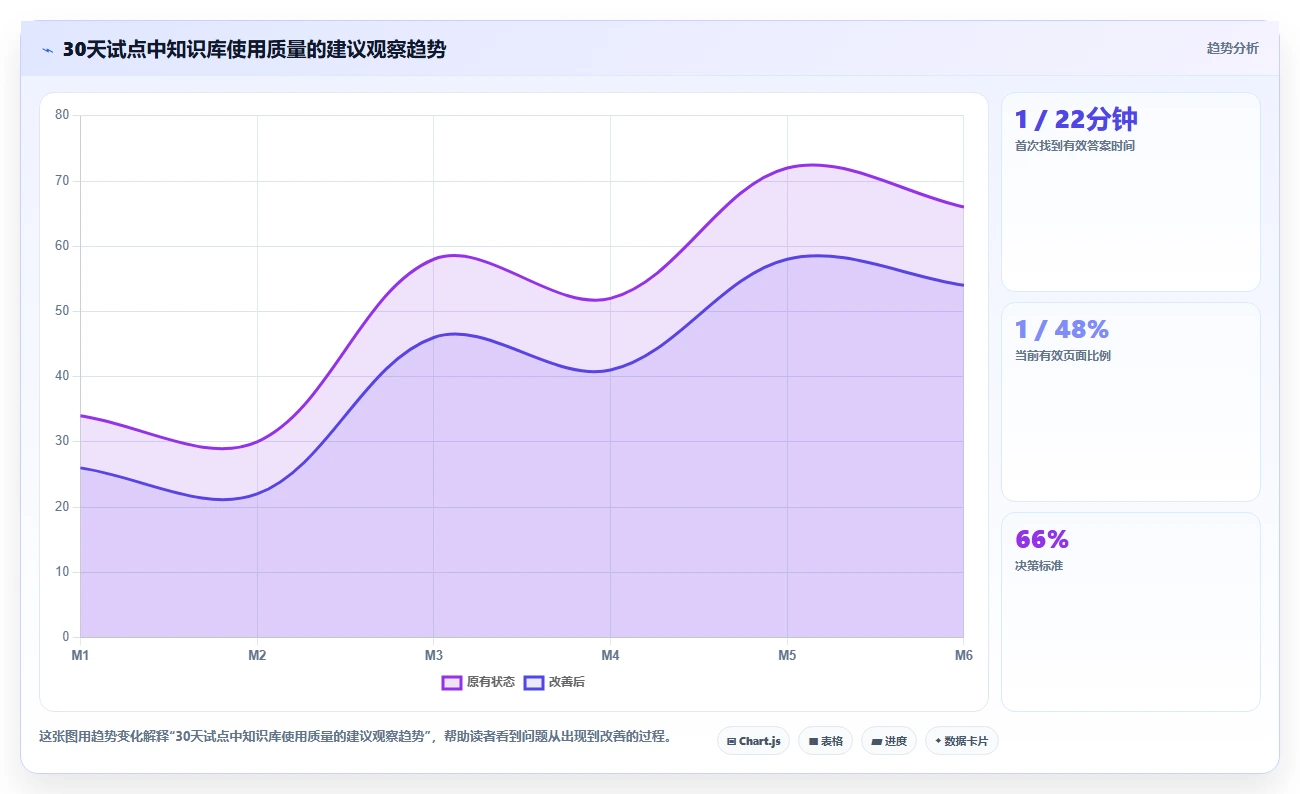The width and height of the screenshot is (1300, 794).
Task: Open the 1 / 48% metric card
Action: [1130, 402]
